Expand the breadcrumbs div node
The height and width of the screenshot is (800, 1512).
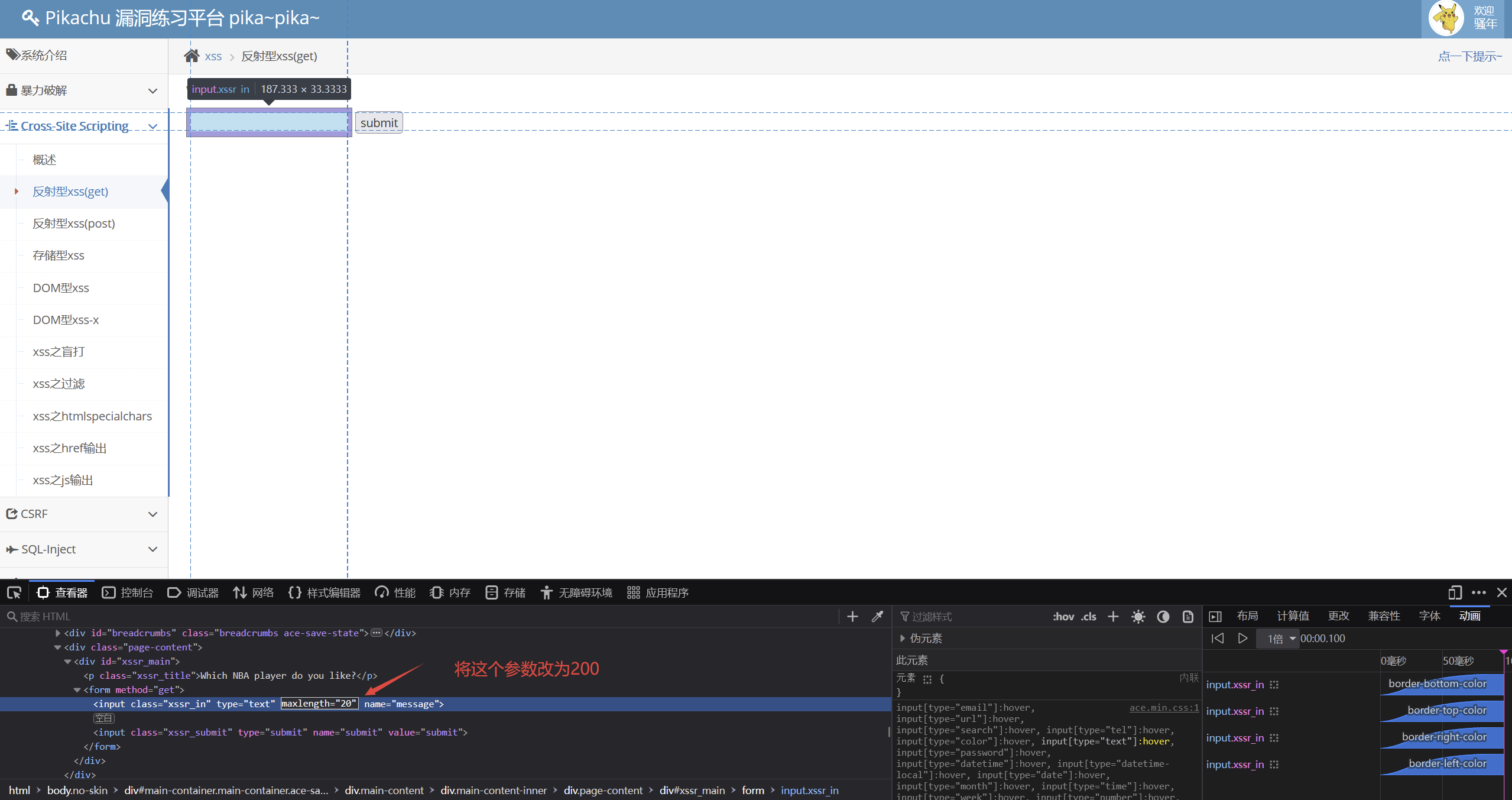[x=57, y=633]
